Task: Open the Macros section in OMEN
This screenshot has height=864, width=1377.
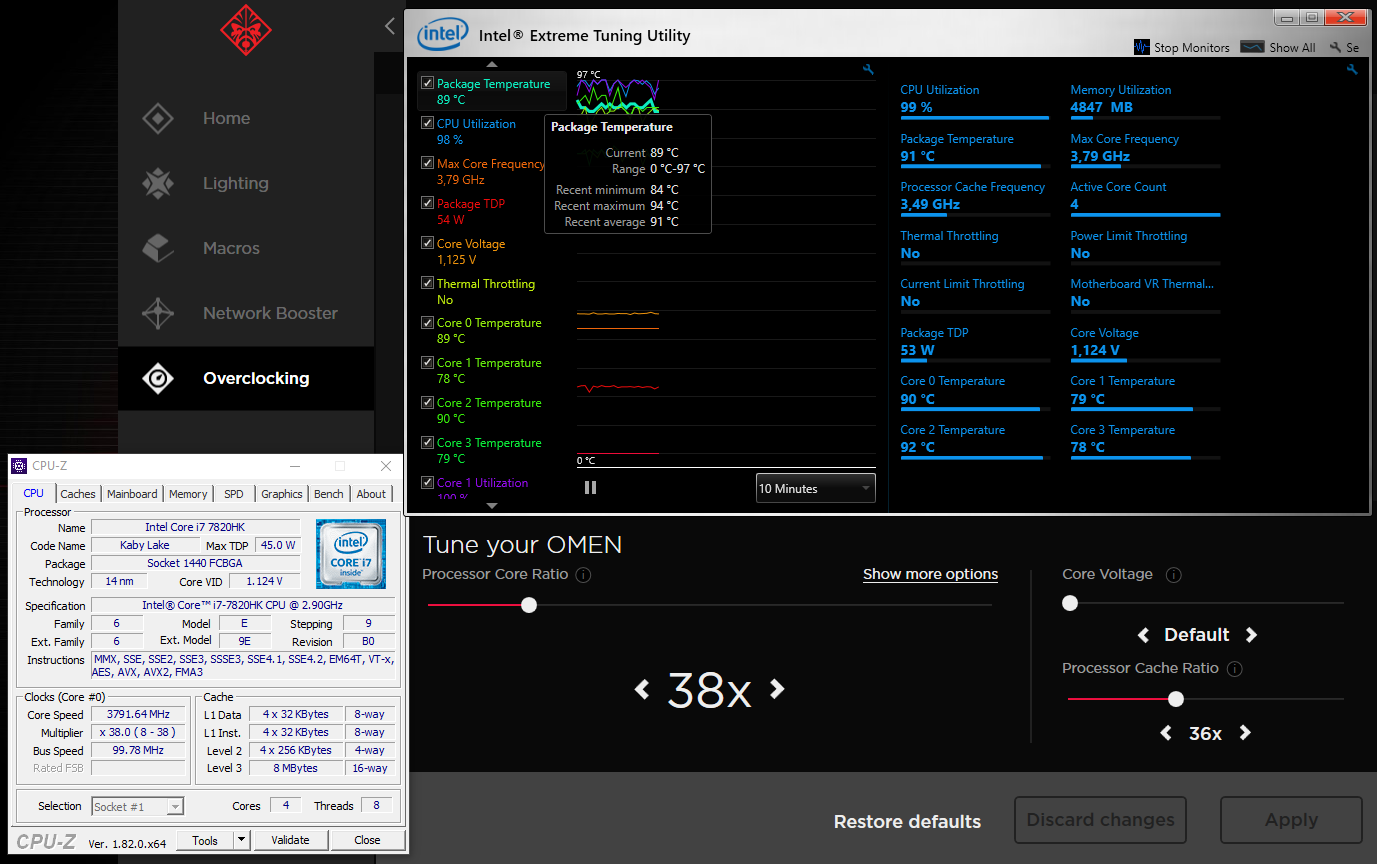Action: point(246,248)
